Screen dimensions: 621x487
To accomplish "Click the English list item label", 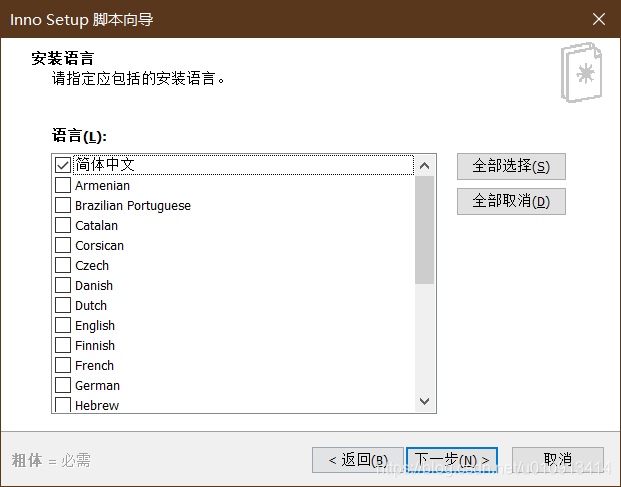I will [95, 326].
